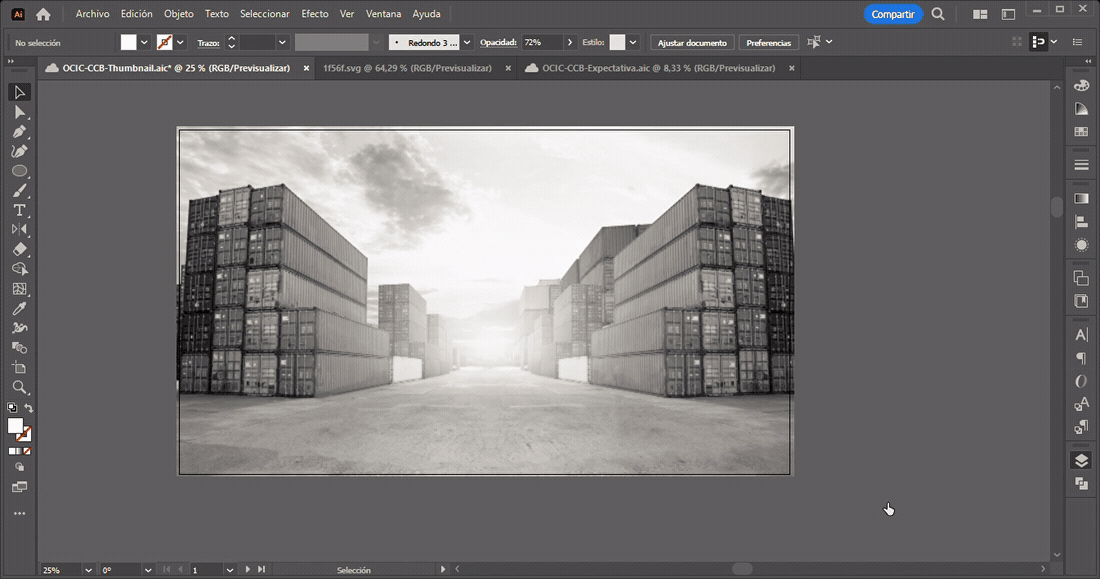Select the Selection (black arrow) tool
The image size is (1100, 579).
[19, 92]
